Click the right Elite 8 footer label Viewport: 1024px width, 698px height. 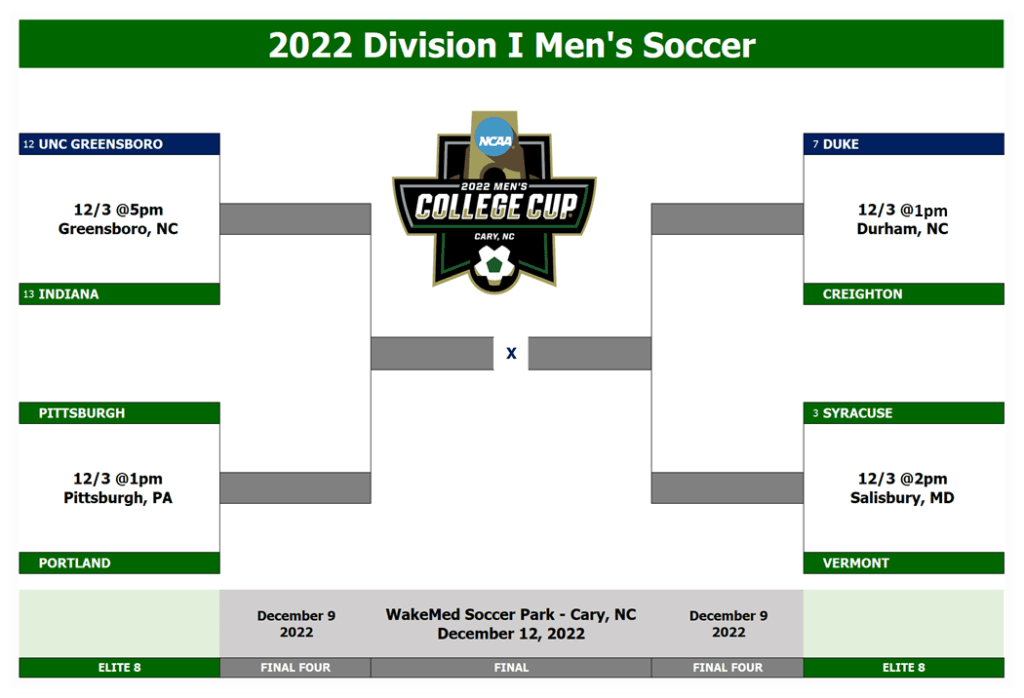[904, 667]
